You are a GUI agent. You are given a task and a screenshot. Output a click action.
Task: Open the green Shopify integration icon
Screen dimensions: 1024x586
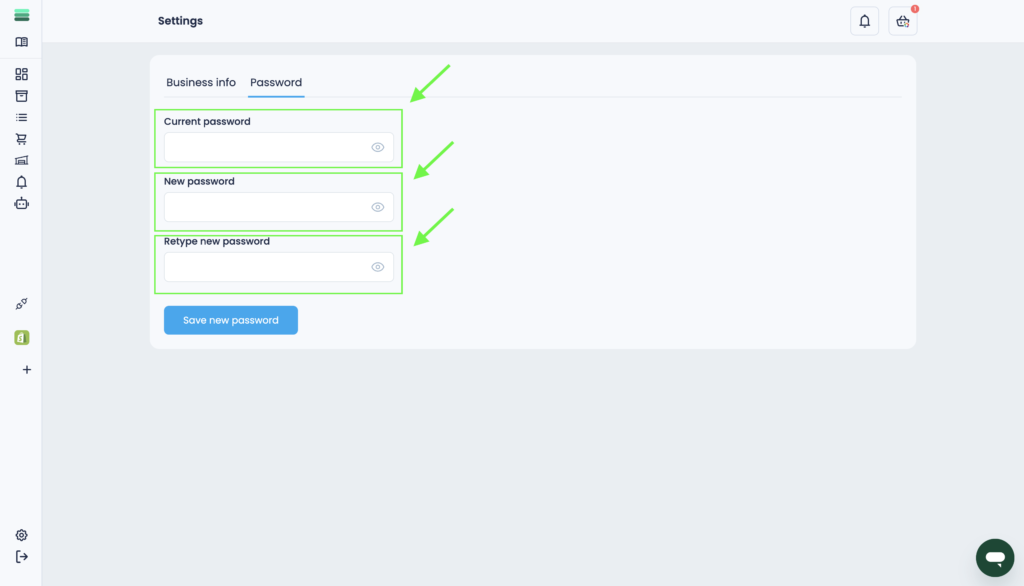(21, 338)
